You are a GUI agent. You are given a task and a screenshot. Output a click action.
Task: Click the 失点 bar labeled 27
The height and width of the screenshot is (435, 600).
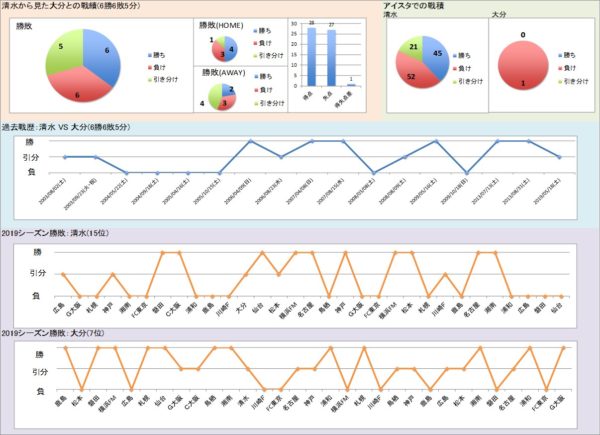(x=331, y=58)
